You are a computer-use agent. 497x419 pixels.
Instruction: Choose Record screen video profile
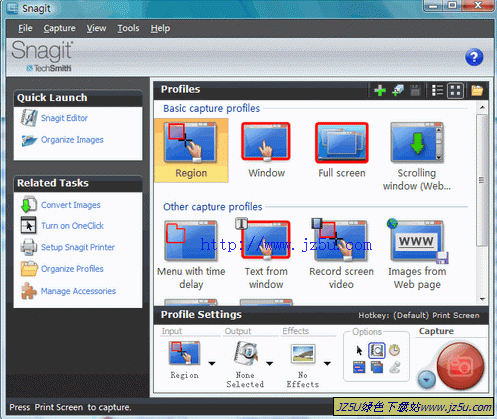coord(341,255)
